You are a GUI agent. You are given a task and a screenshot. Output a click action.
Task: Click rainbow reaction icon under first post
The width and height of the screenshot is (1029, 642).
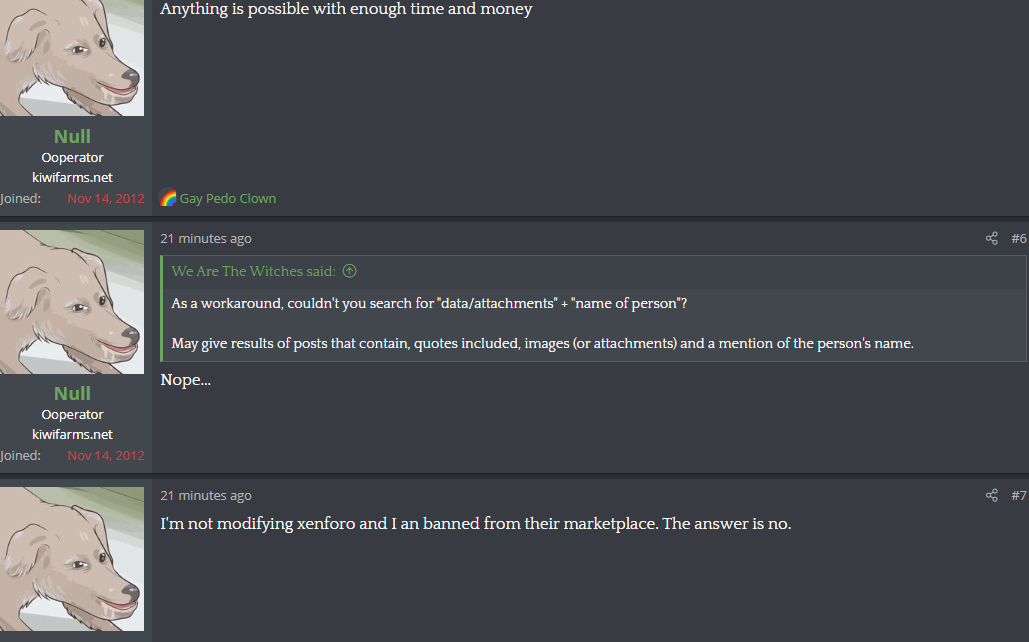pyautogui.click(x=169, y=198)
